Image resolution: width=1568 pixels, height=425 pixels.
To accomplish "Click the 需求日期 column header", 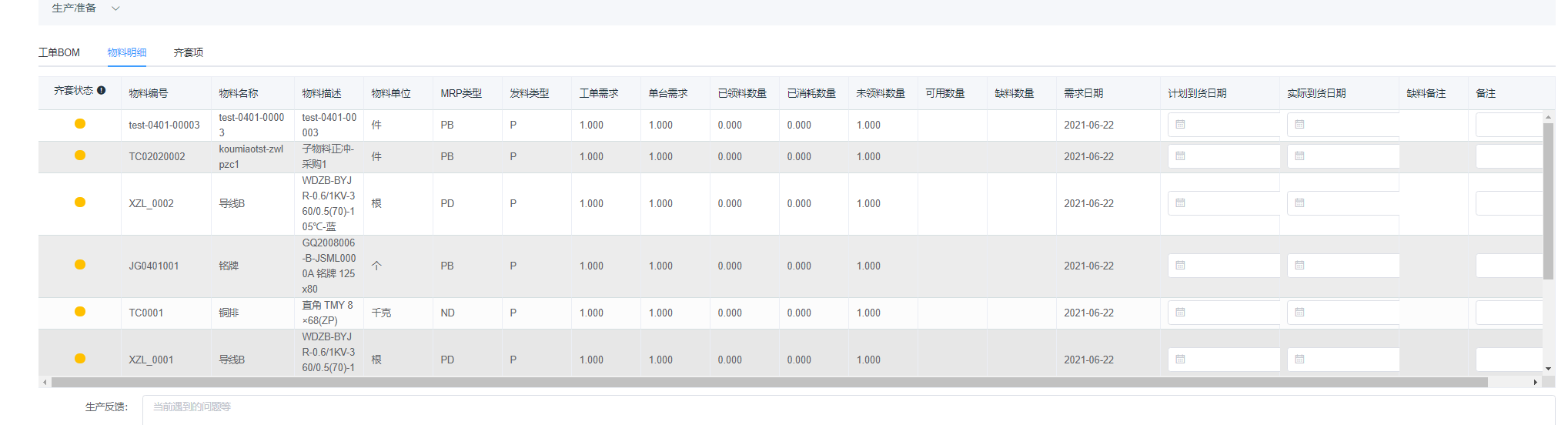I will point(1083,93).
